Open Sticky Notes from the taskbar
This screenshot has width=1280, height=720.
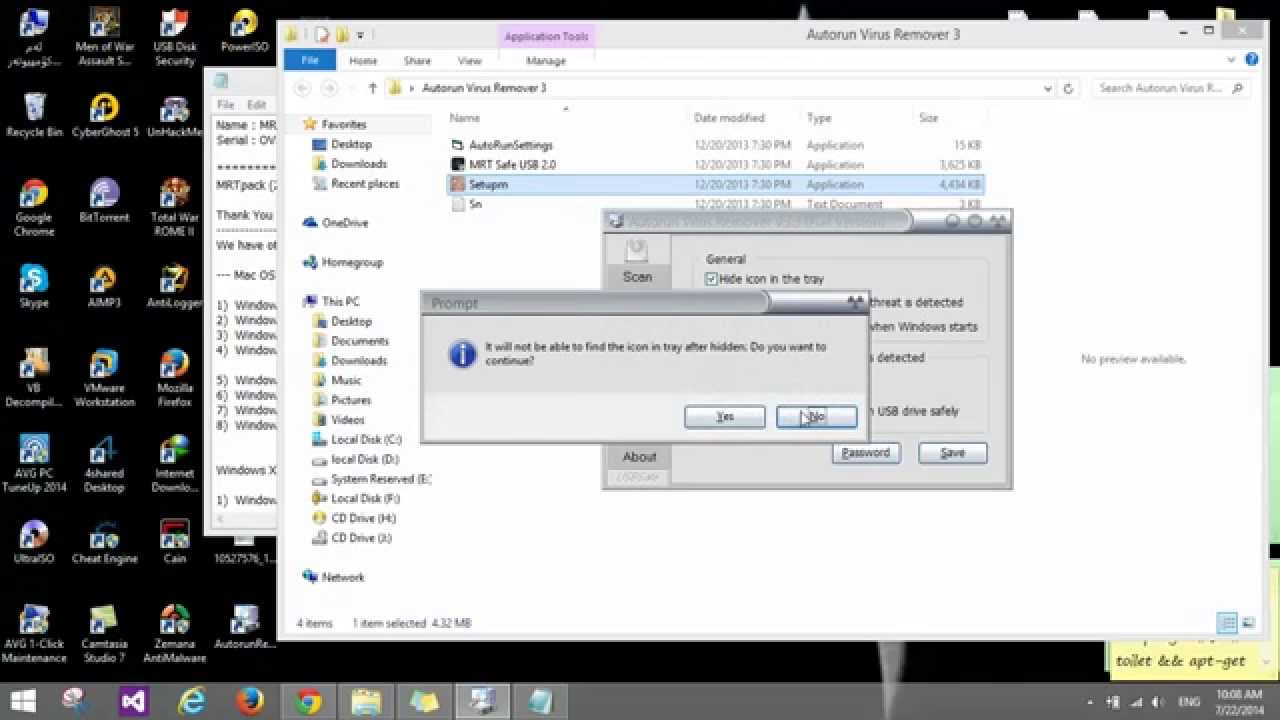tap(424, 701)
